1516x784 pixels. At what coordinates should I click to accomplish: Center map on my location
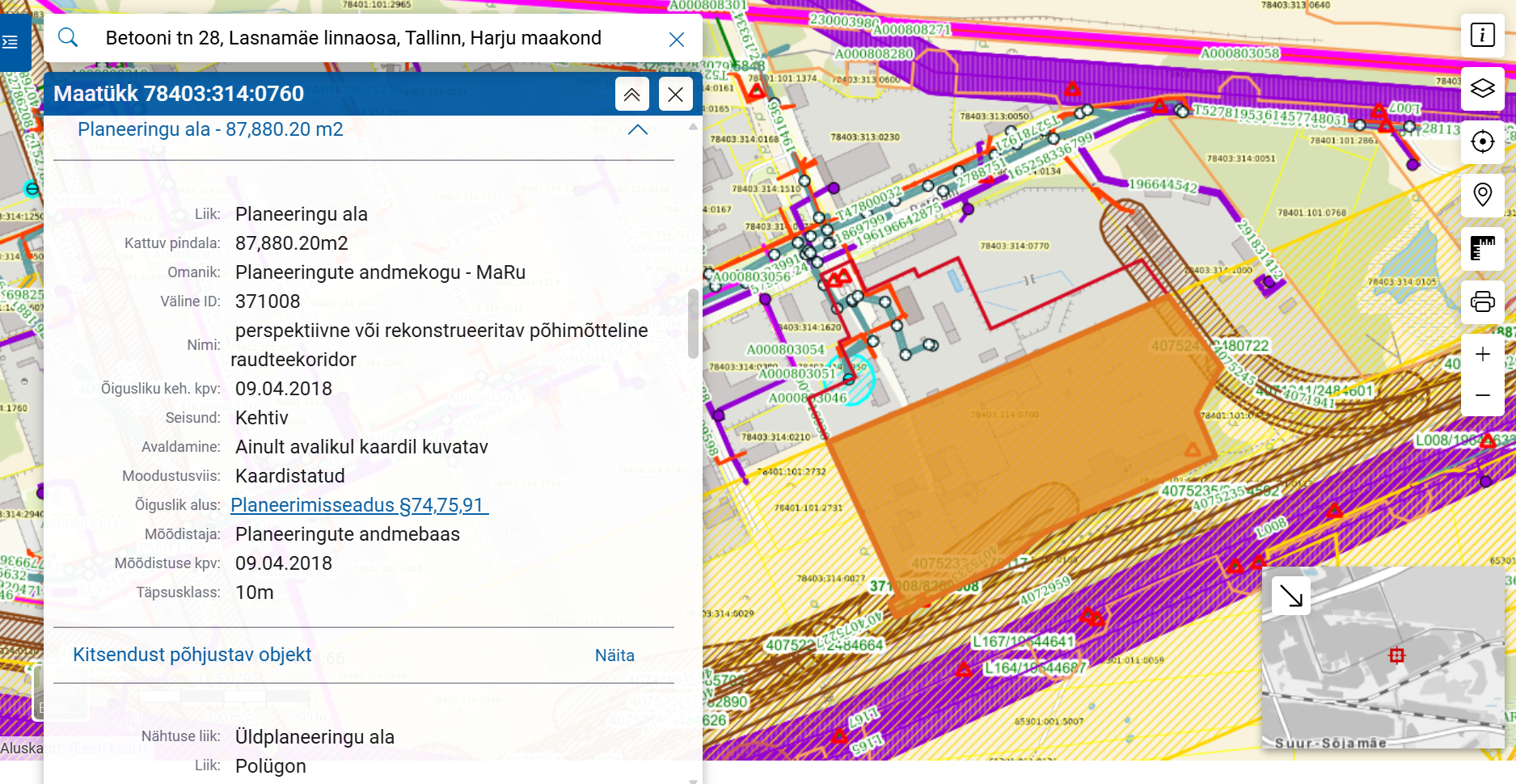pos(1482,142)
